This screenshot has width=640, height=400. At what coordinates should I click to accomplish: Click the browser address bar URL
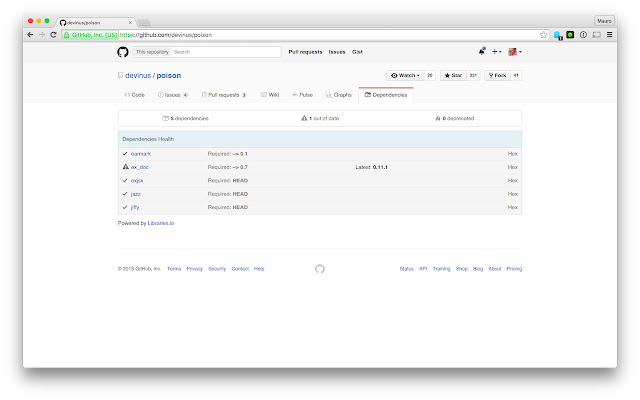[x=166, y=35]
